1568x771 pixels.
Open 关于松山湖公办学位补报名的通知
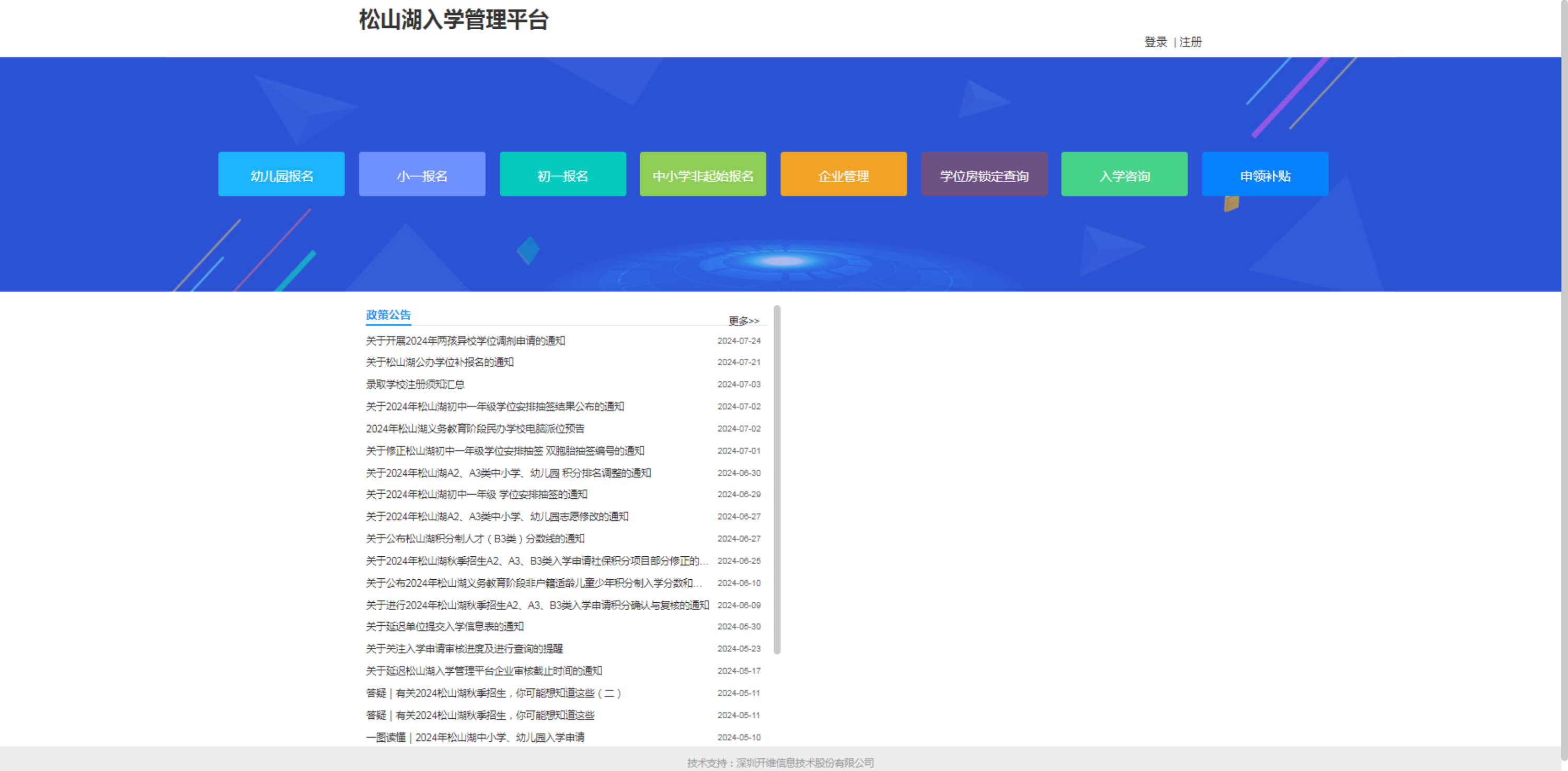[440, 362]
